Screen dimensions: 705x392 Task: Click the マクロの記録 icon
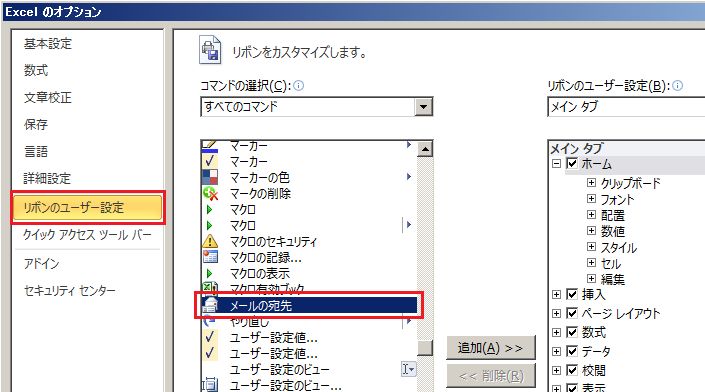click(210, 257)
